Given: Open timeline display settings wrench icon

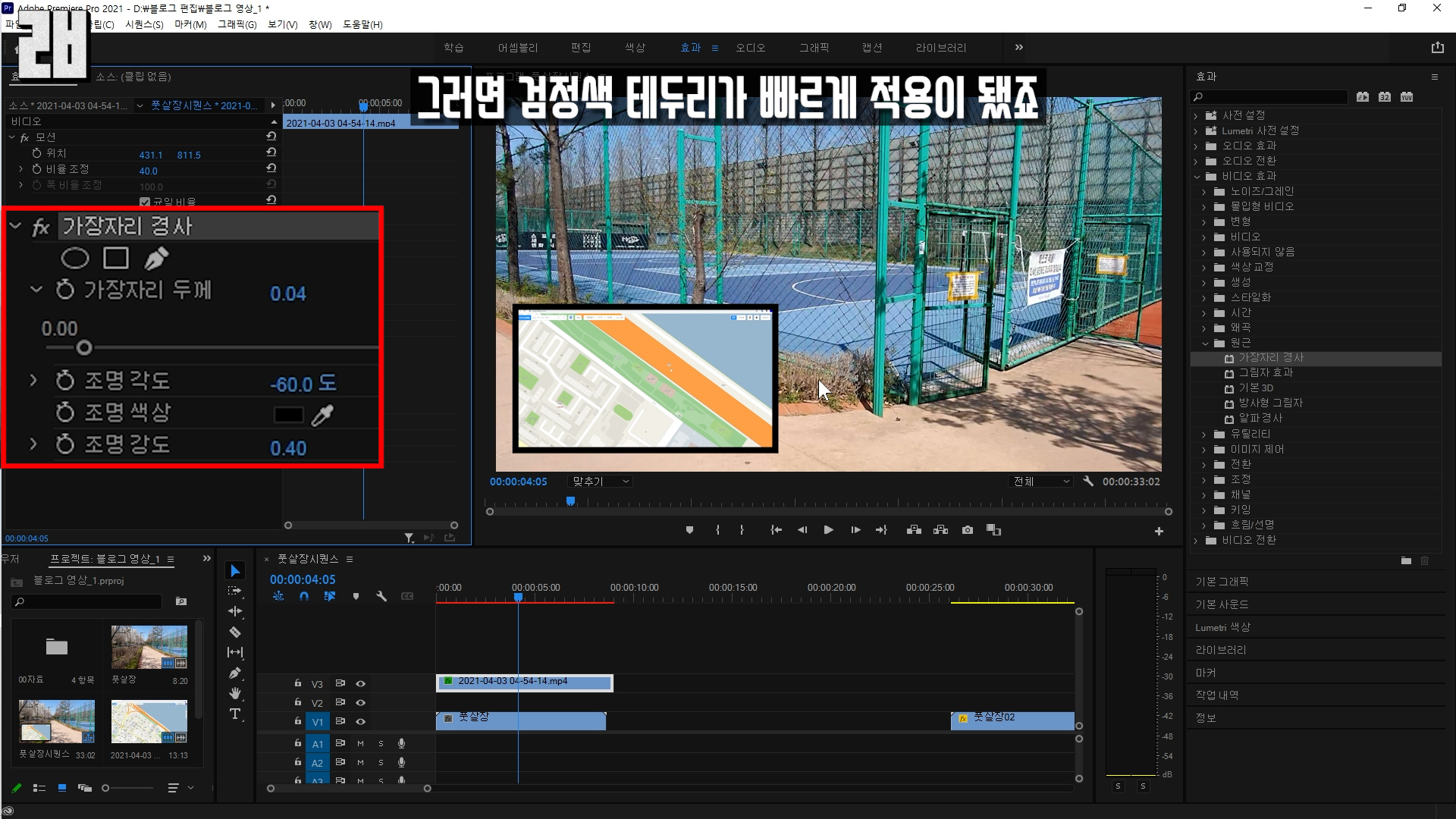Looking at the screenshot, I should (381, 597).
